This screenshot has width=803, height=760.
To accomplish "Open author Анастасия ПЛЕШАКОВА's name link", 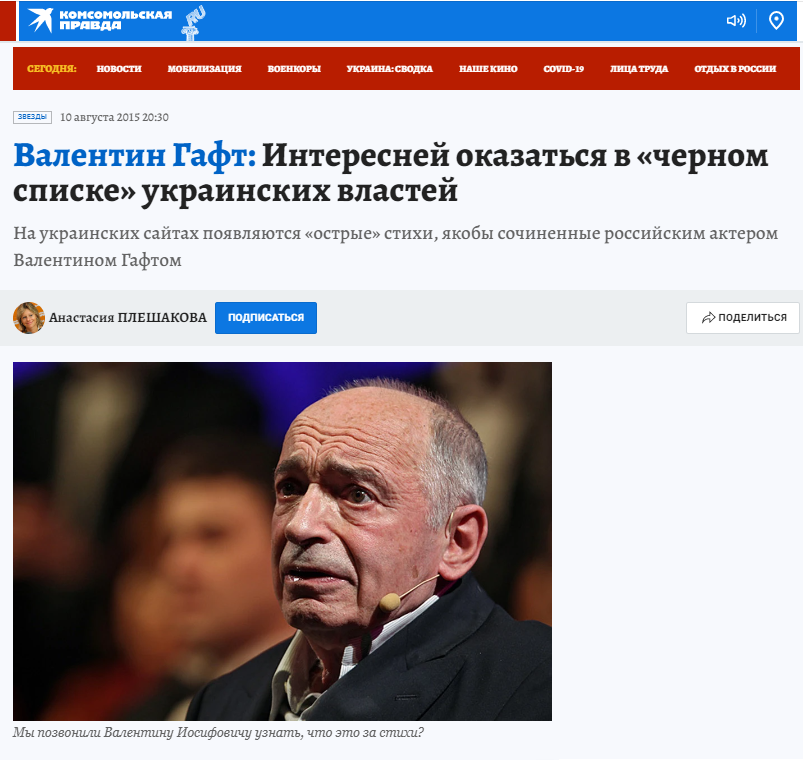I will (128, 318).
